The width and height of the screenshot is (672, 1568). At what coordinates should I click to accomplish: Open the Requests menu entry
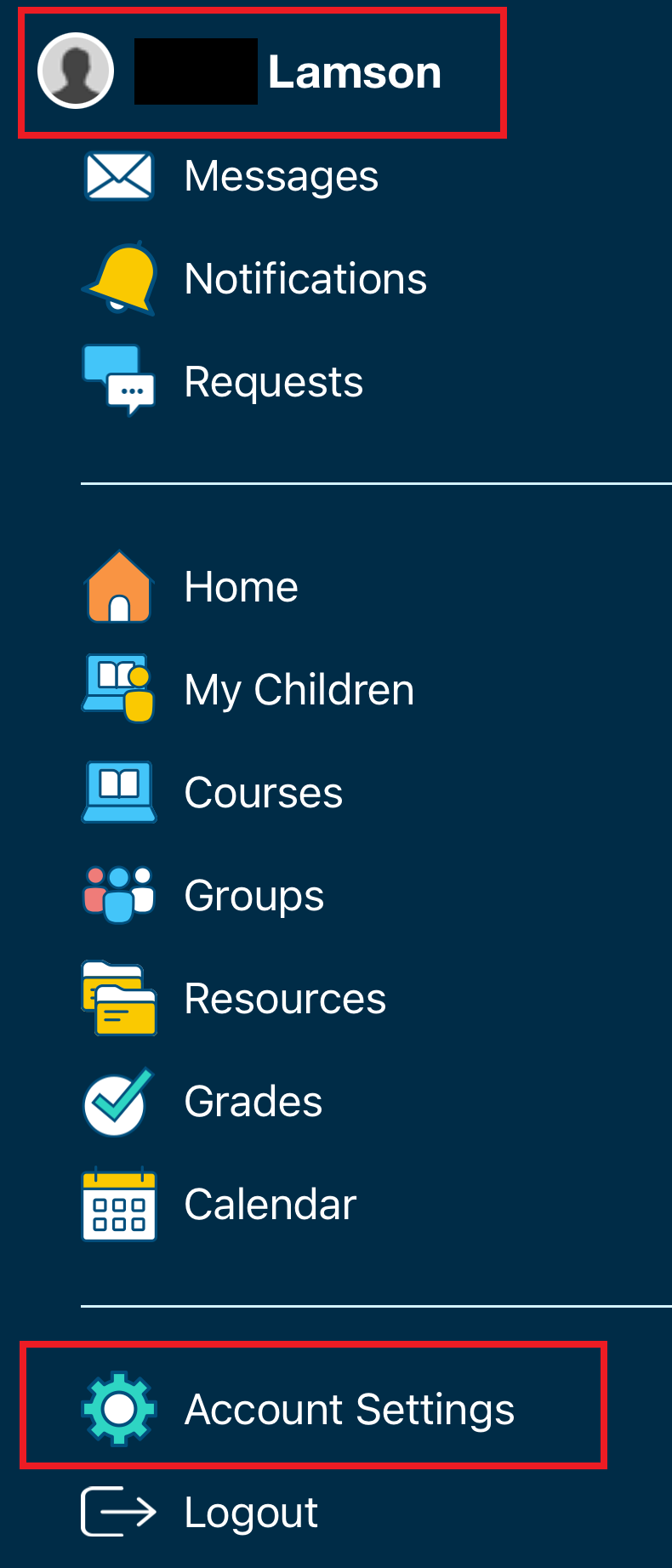273,382
